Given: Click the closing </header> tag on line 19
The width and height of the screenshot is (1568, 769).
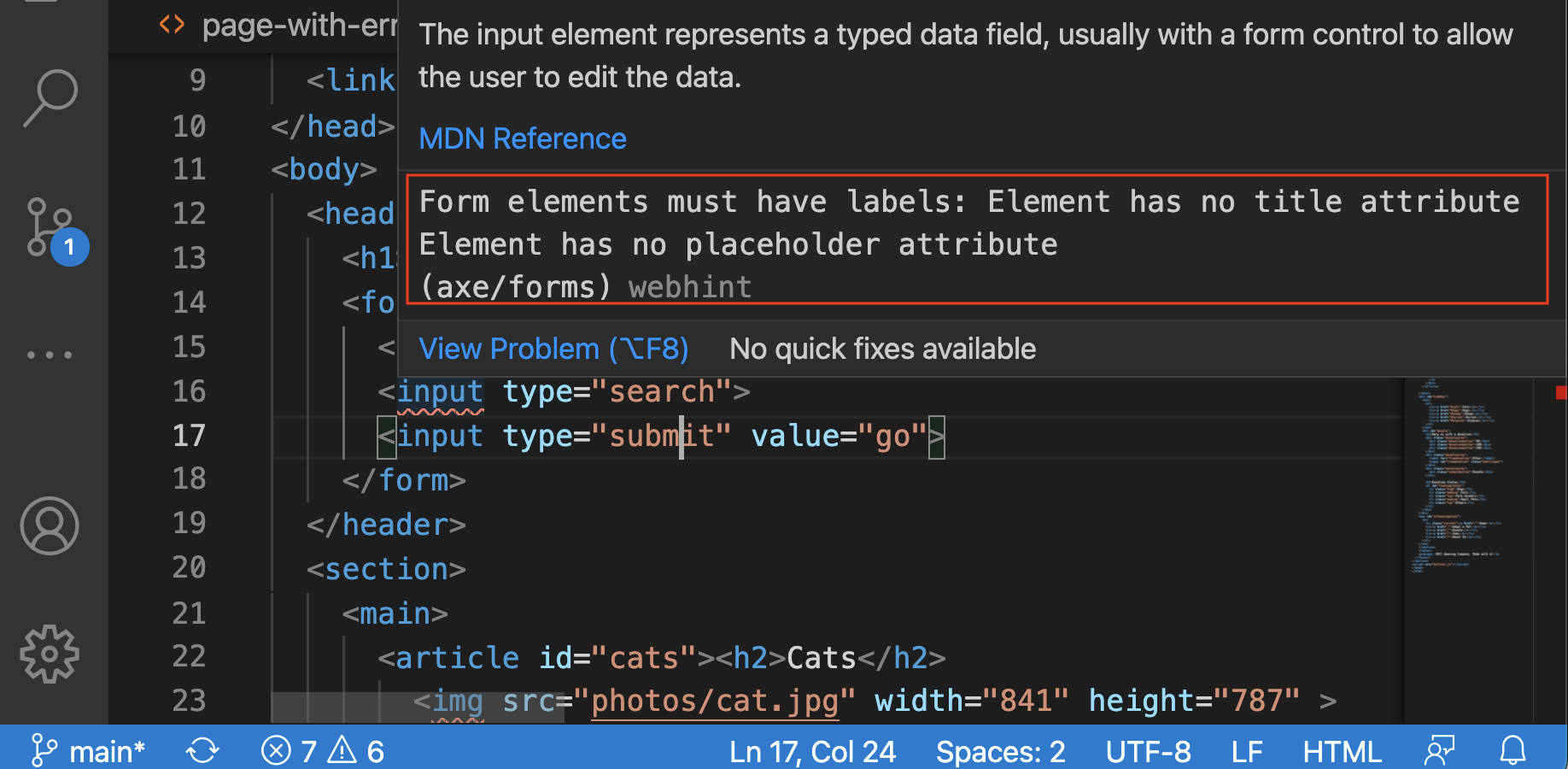Looking at the screenshot, I should pos(386,525).
